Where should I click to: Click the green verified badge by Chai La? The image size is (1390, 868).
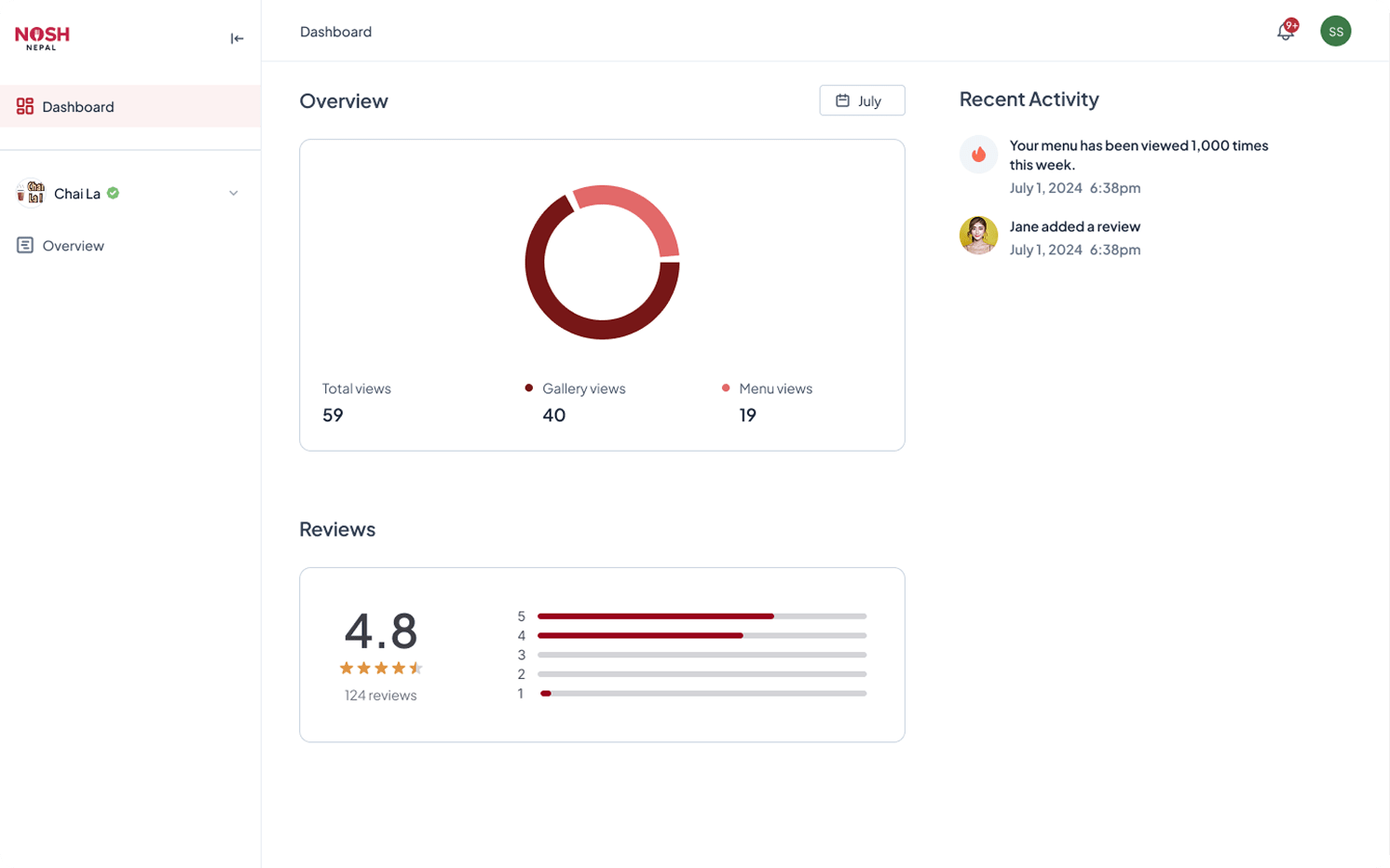tap(113, 193)
